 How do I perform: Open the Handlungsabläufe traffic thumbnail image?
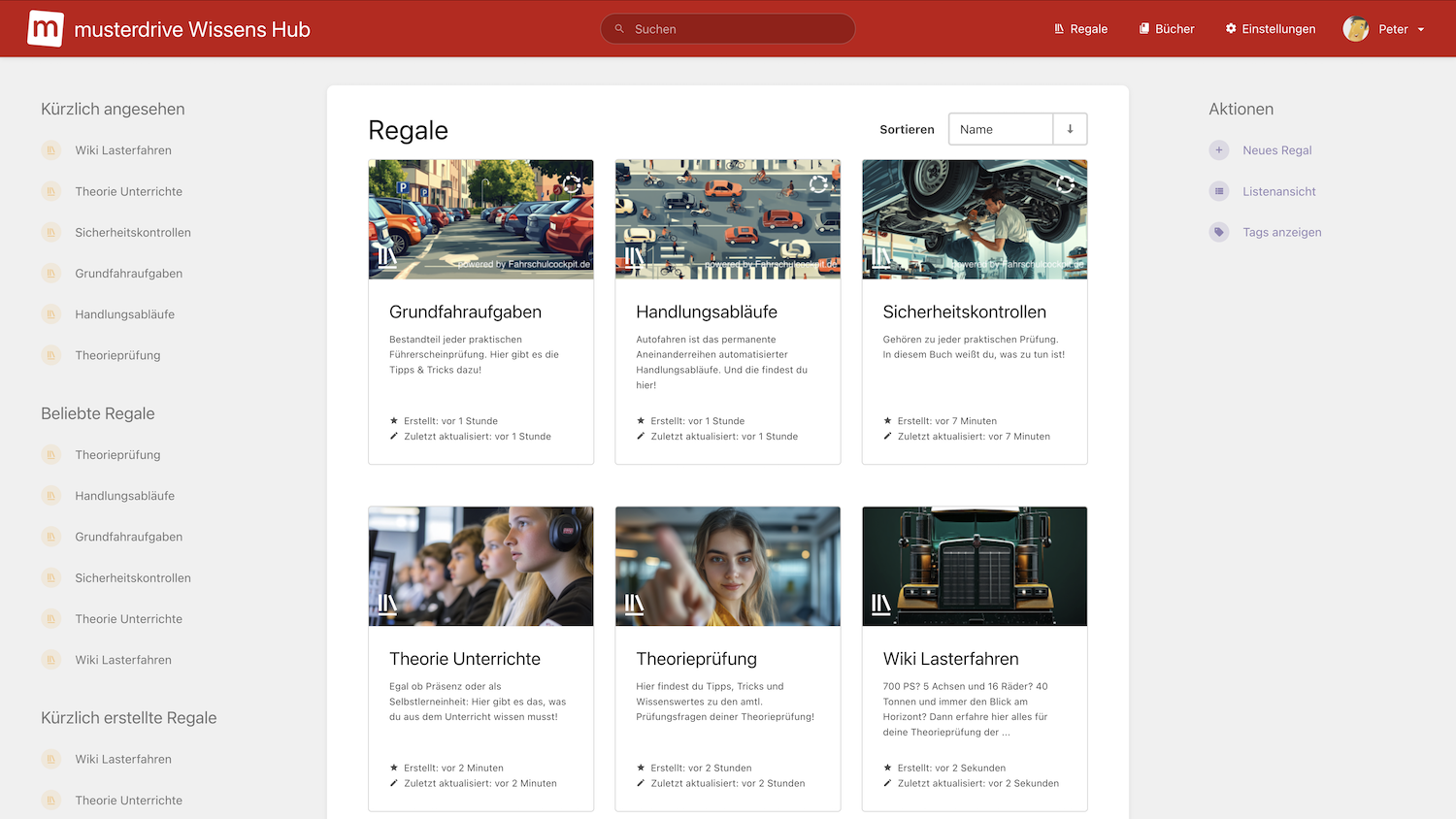coord(727,219)
